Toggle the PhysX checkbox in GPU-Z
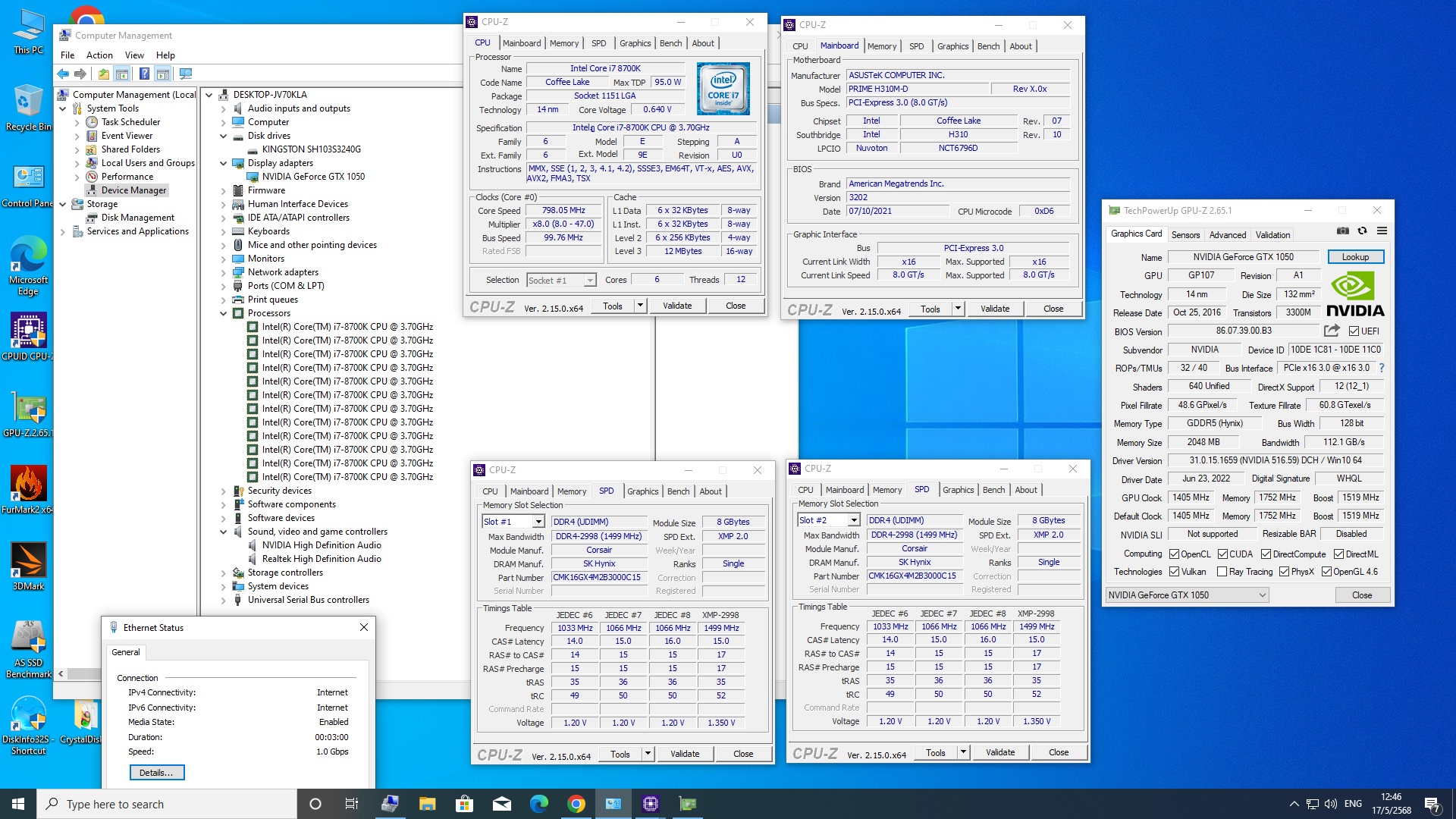 click(1284, 572)
